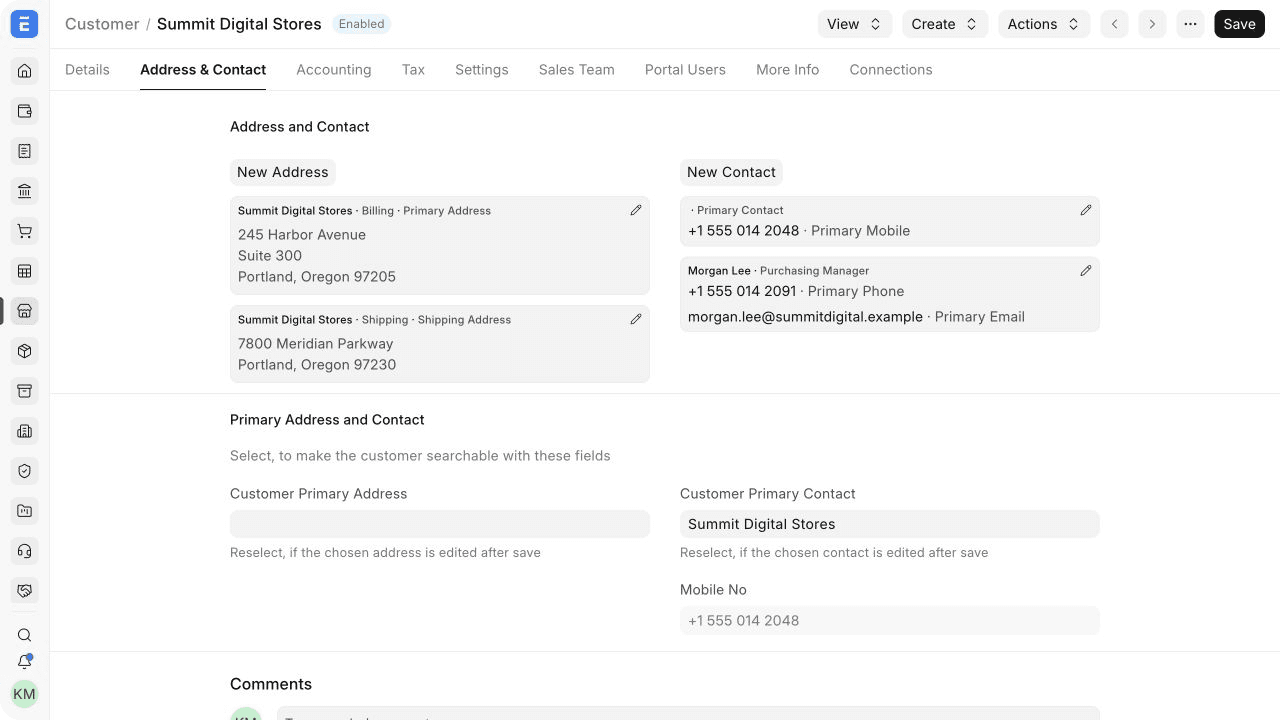Select the storefront icon in sidebar
Image resolution: width=1280 pixels, height=720 pixels.
(25, 311)
